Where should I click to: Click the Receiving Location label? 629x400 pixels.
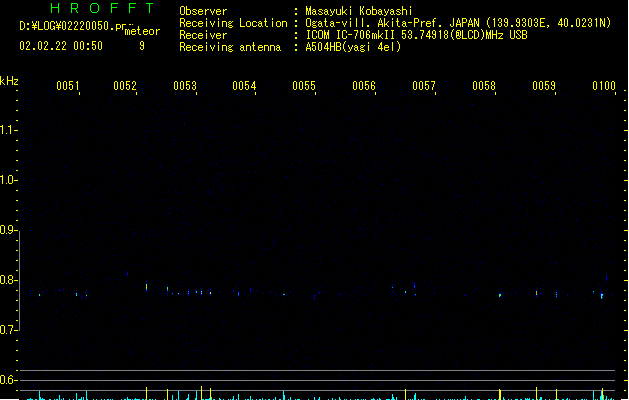pos(233,23)
